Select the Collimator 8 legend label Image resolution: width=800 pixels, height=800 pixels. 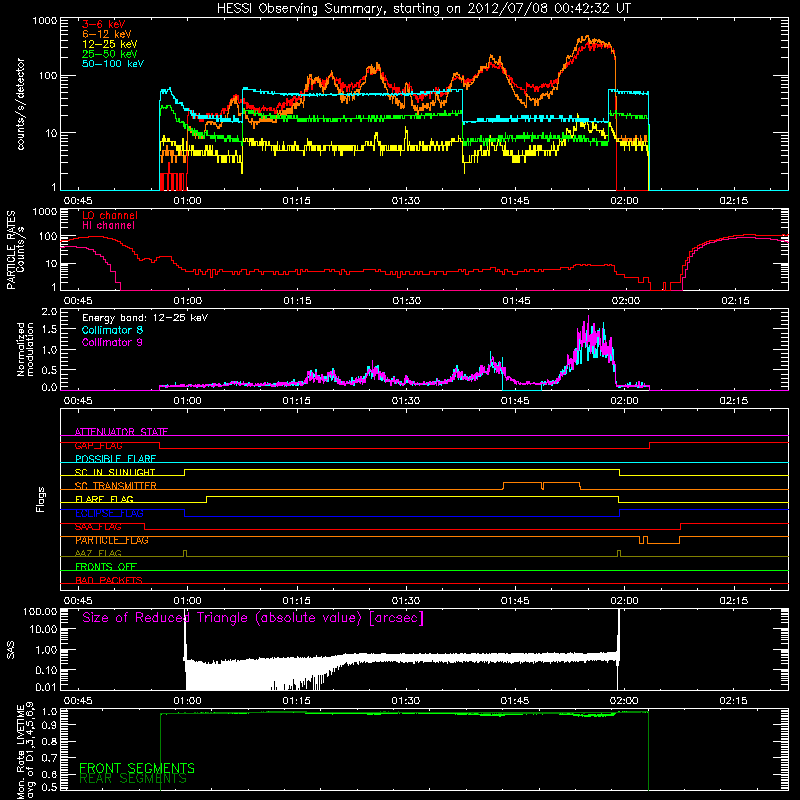[112, 330]
